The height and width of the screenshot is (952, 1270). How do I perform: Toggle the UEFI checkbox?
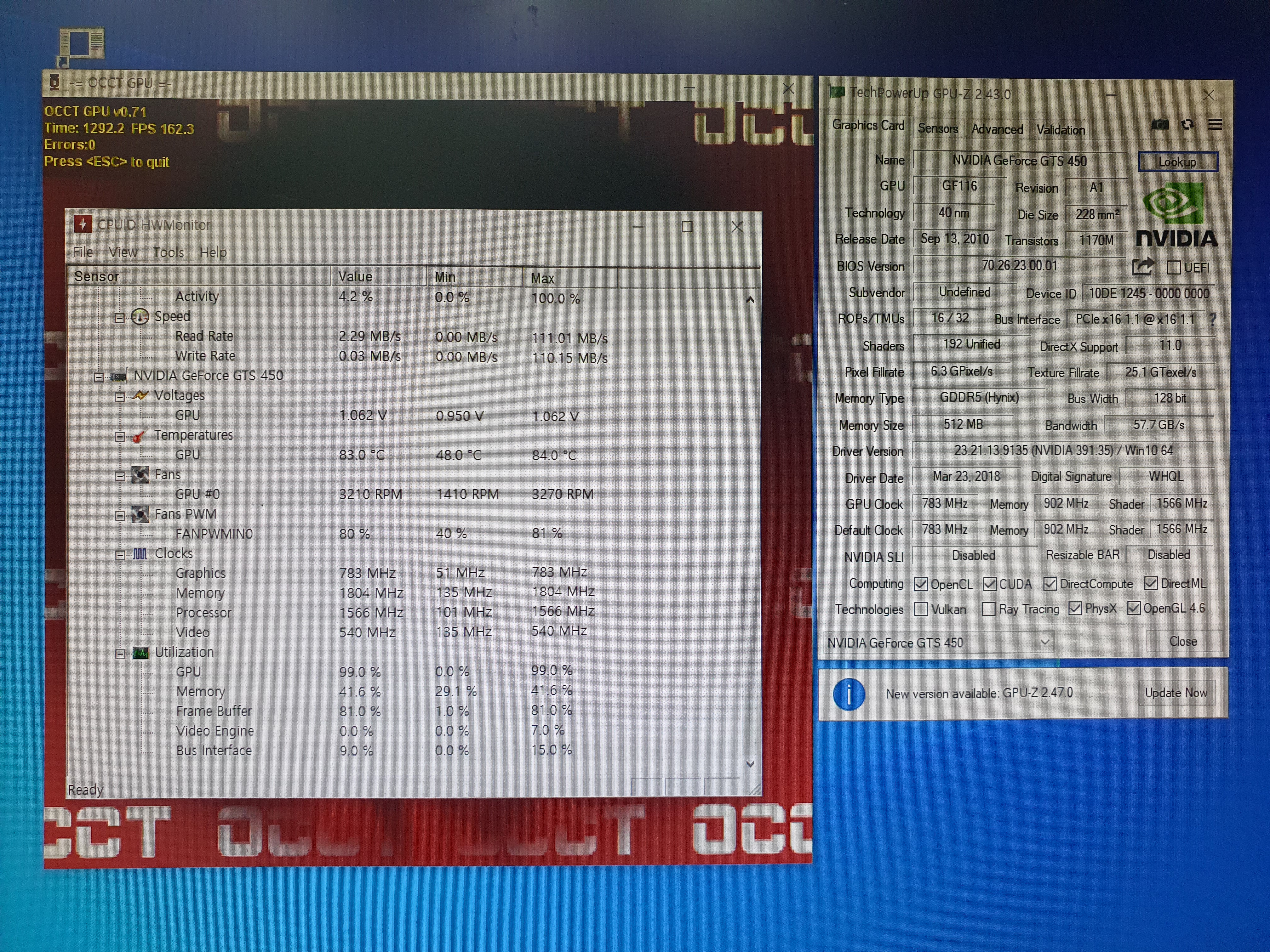click(x=1174, y=267)
